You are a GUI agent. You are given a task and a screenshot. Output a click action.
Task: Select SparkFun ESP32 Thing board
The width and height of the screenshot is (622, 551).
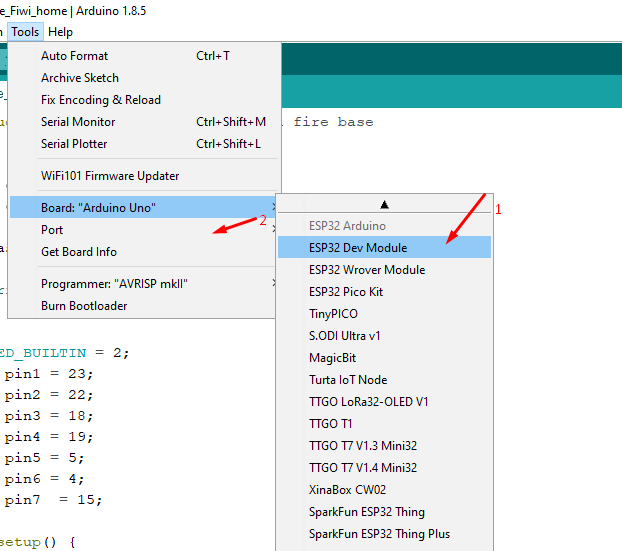click(x=384, y=512)
